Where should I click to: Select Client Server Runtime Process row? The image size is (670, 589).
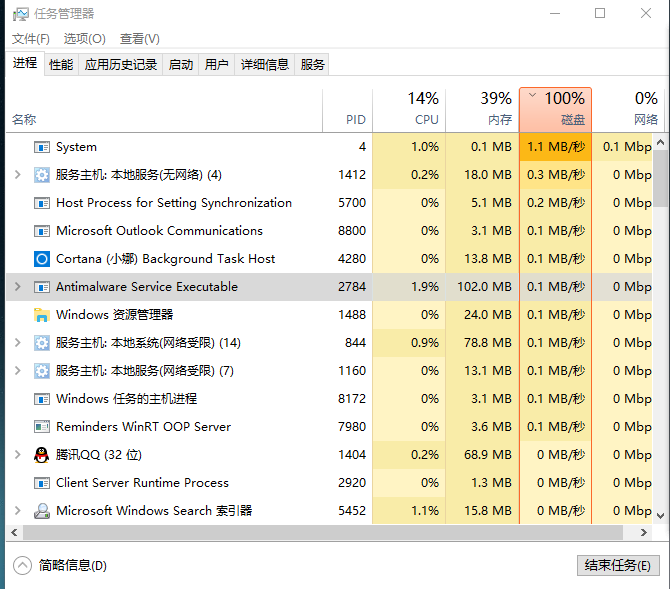pos(329,483)
